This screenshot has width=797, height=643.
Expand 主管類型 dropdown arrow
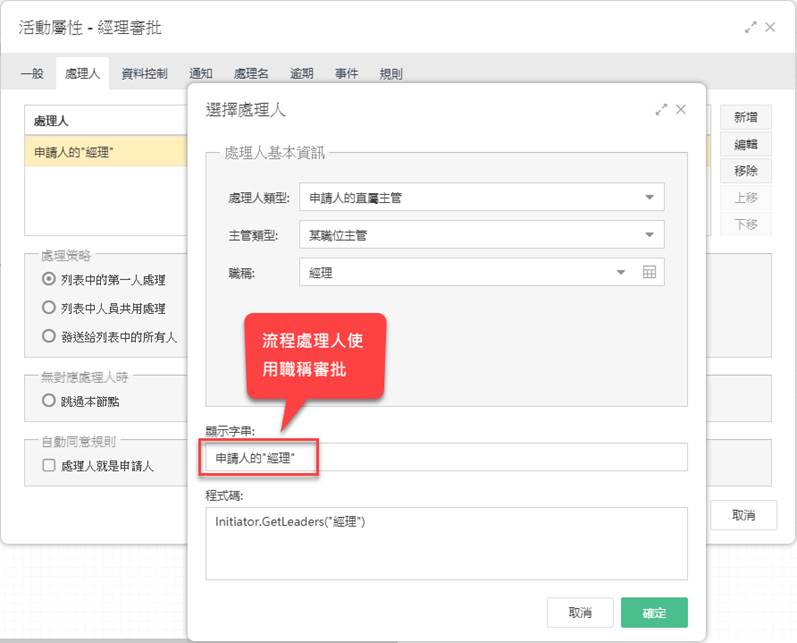(649, 235)
